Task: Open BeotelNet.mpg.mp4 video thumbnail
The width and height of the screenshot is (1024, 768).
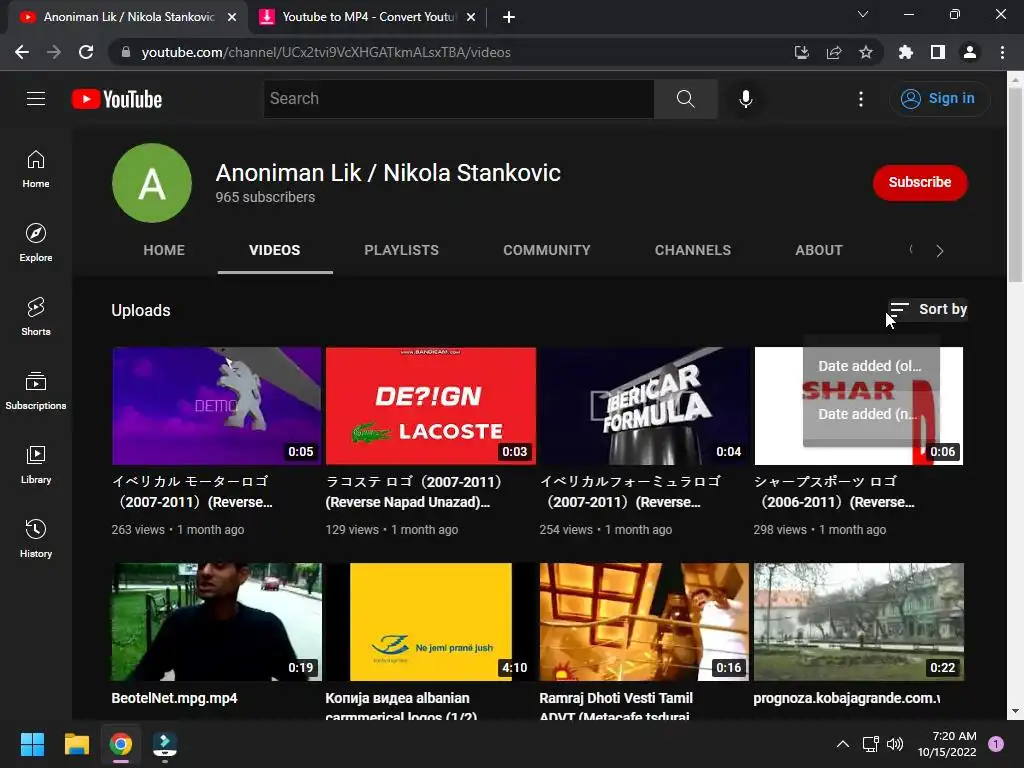Action: (x=216, y=622)
